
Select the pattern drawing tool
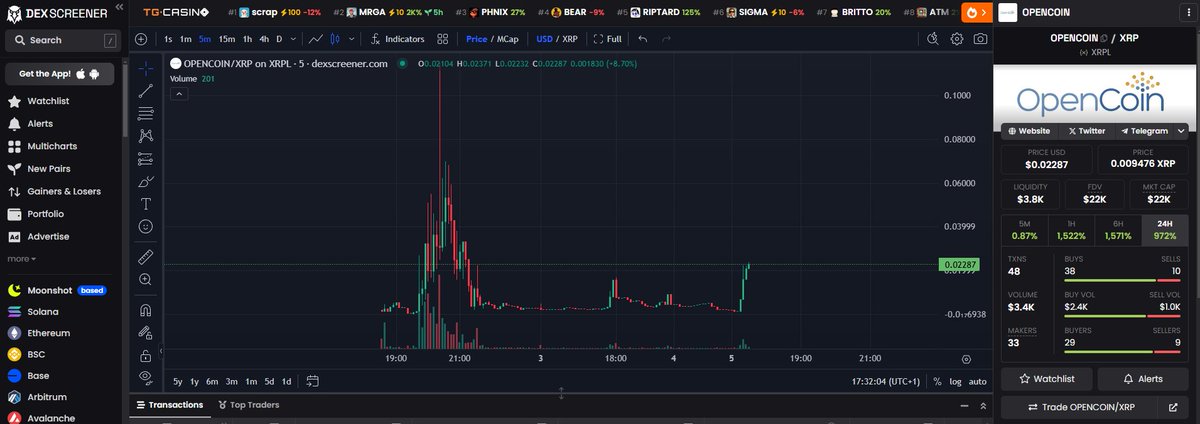(146, 136)
